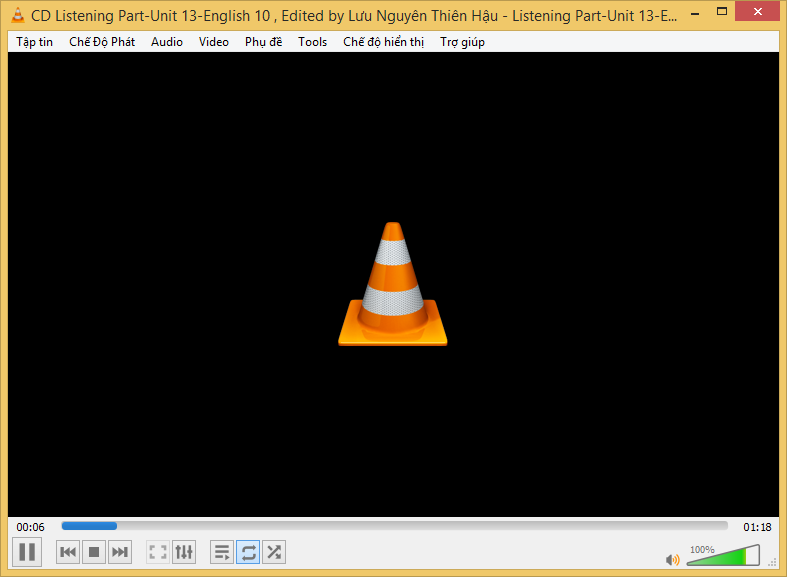Open the Phụ đề menu

264,42
